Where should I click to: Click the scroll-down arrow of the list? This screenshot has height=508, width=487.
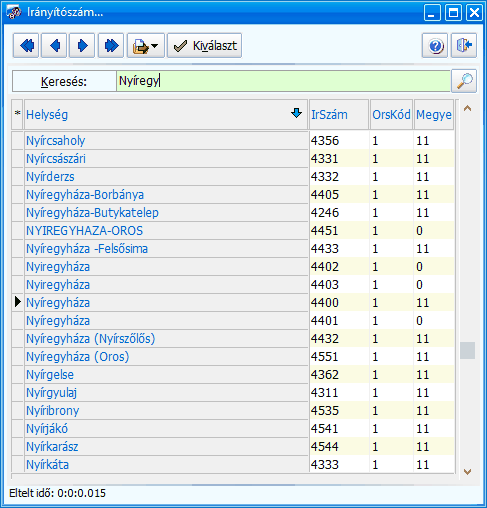coord(467,471)
